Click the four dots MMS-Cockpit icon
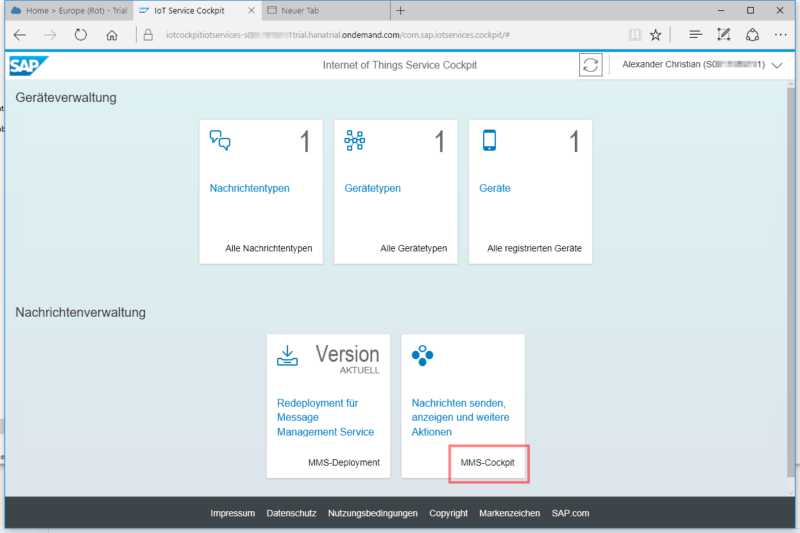Screen dimensions: 800x533 pyautogui.click(x=422, y=356)
